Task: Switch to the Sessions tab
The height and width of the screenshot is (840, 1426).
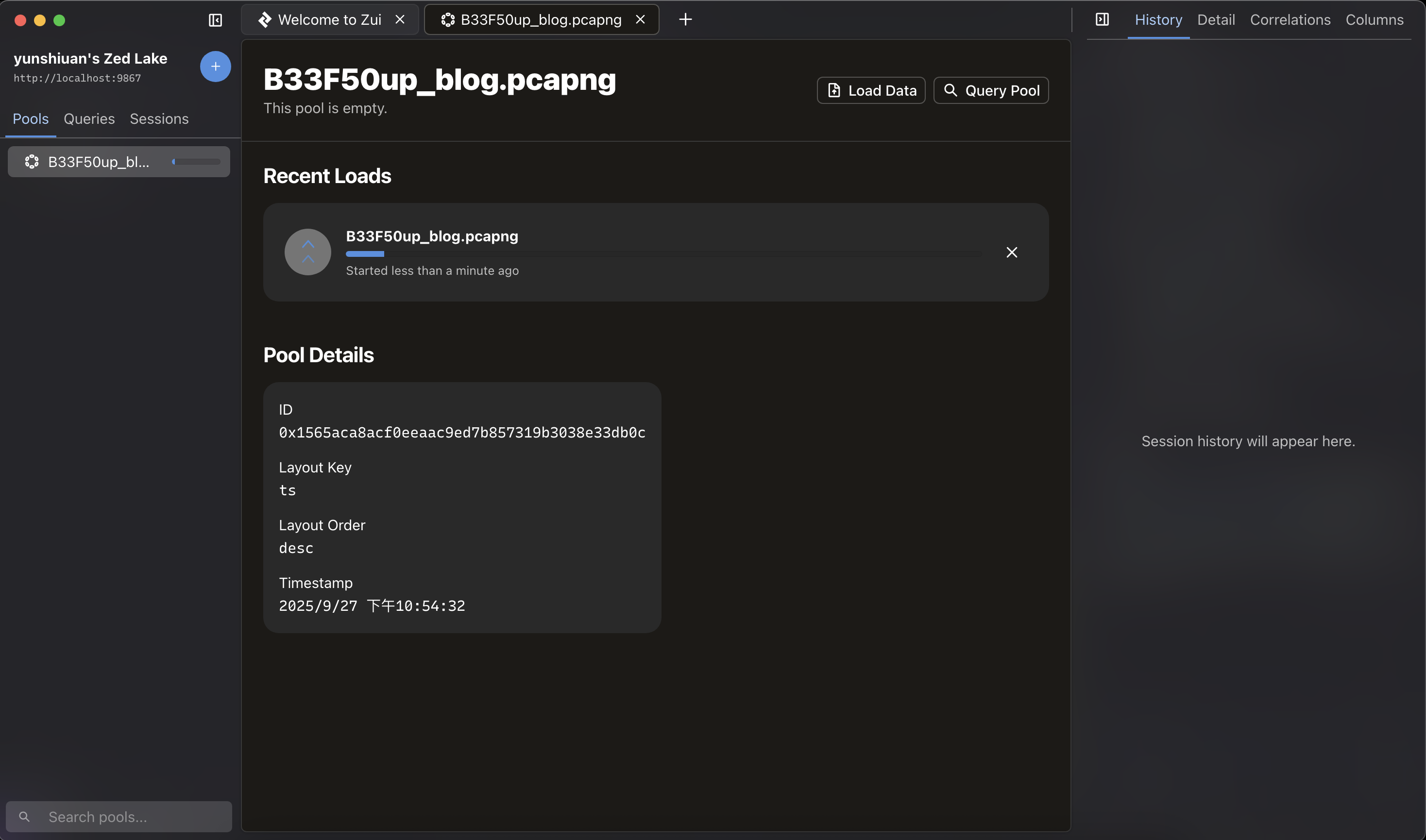Action: [159, 119]
